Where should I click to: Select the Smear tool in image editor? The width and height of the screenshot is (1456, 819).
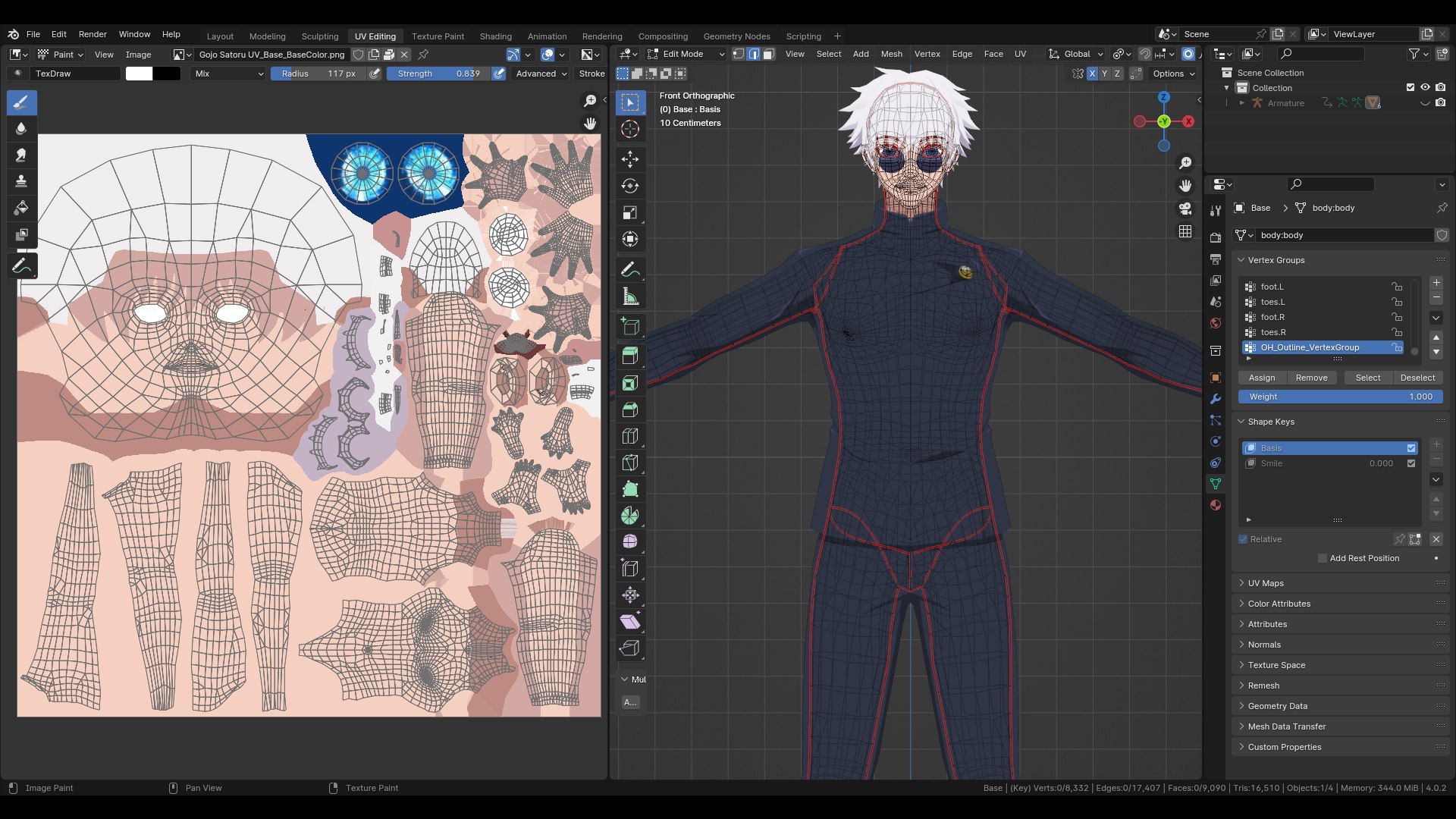click(x=22, y=155)
